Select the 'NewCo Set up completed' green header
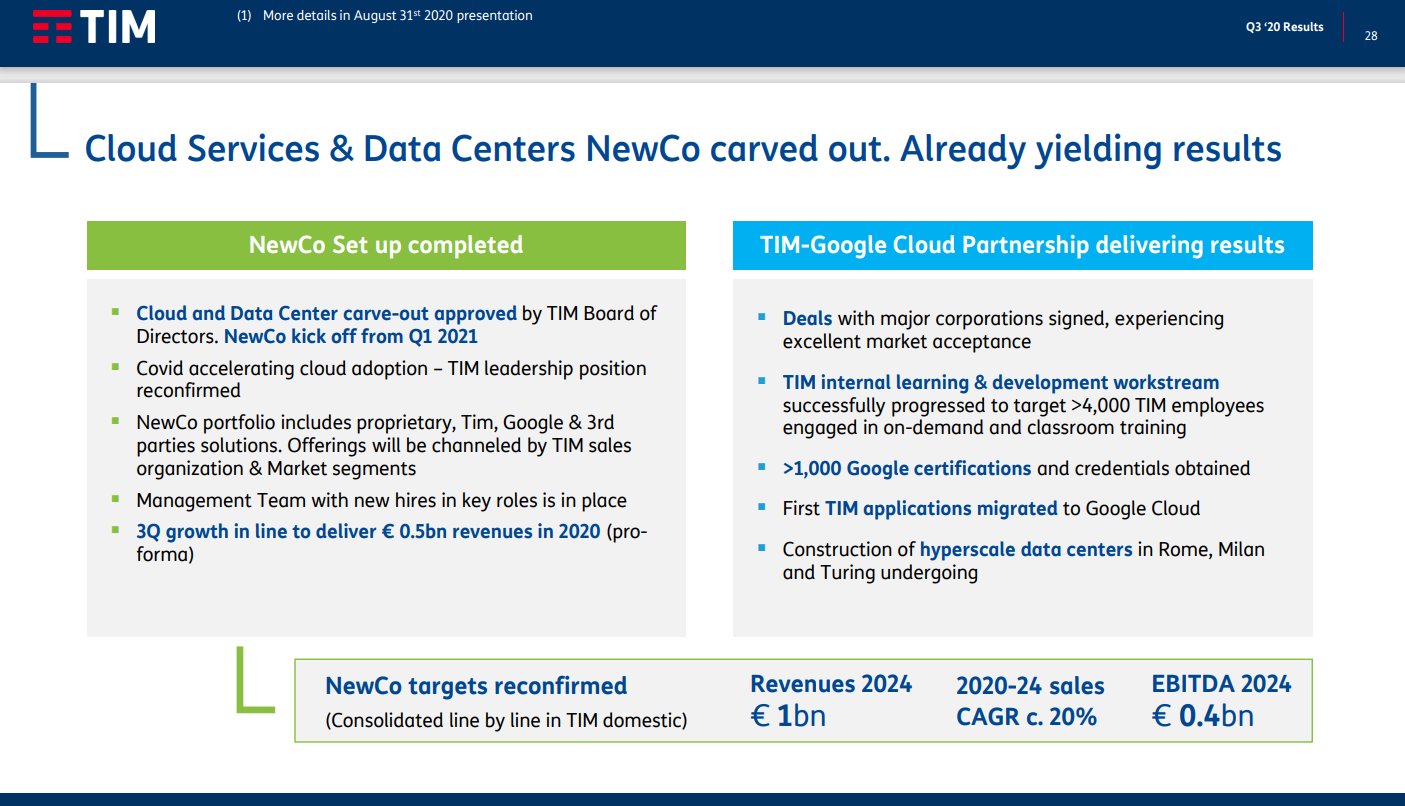This screenshot has width=1405, height=806. pos(386,245)
